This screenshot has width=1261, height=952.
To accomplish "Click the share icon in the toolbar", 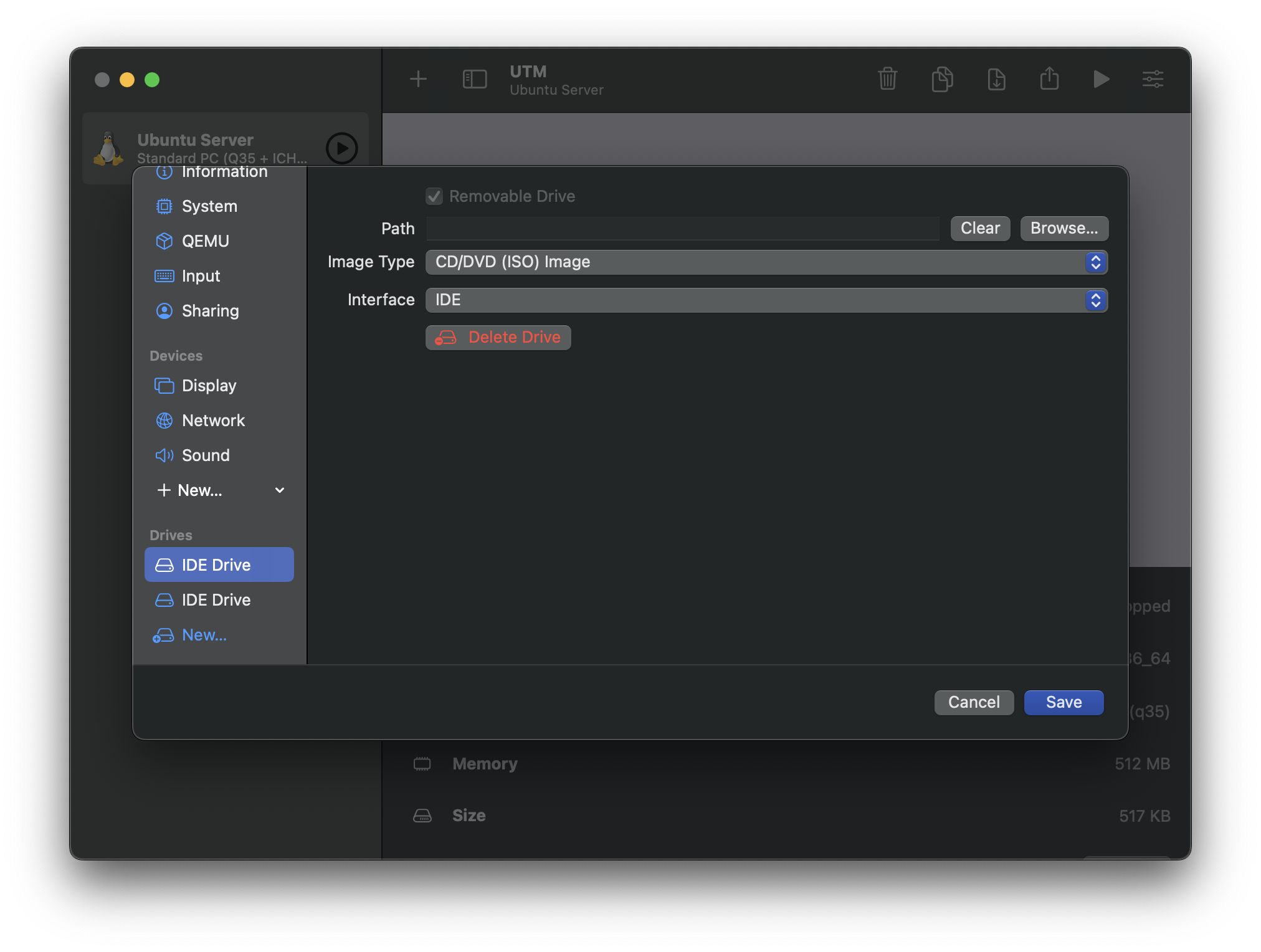I will (x=1049, y=79).
